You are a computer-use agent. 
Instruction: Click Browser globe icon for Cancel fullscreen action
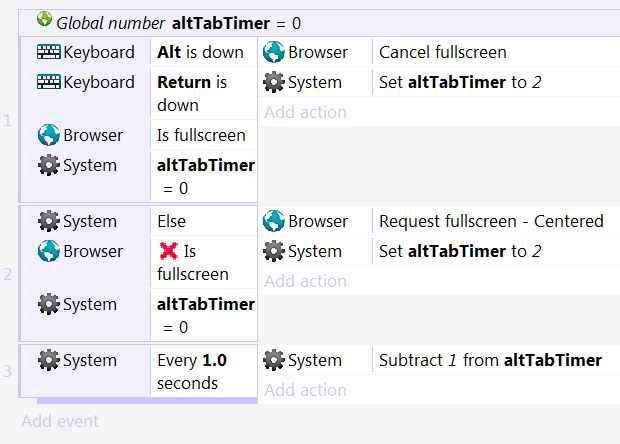pos(274,52)
